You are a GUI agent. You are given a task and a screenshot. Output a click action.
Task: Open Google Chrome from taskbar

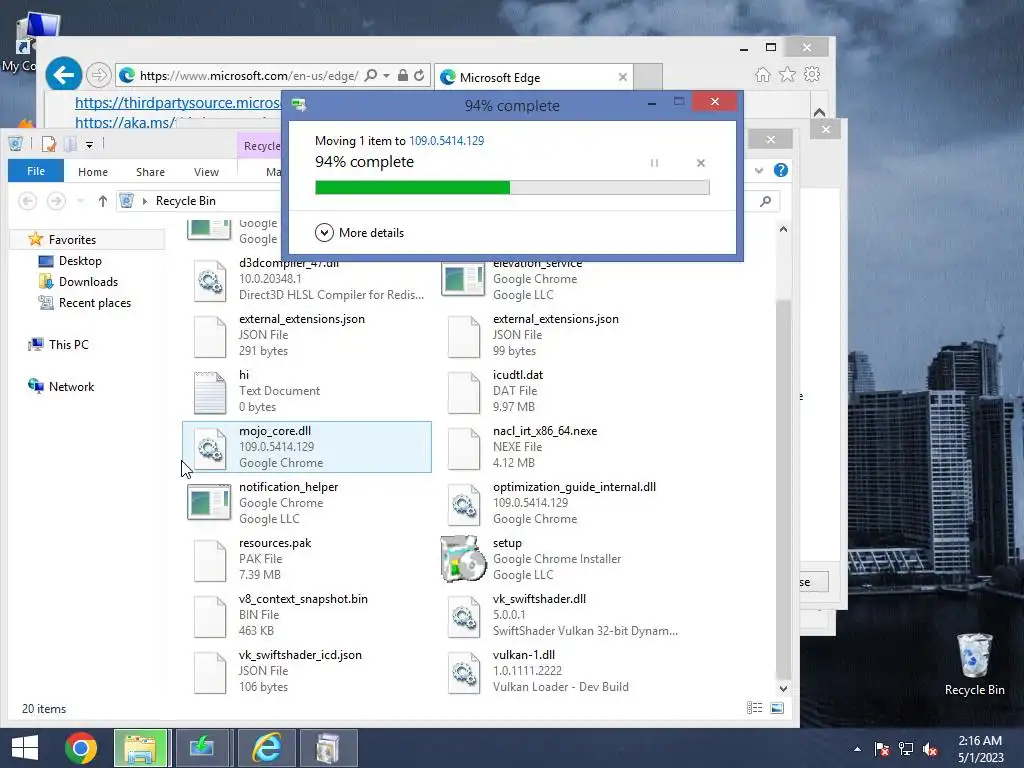point(81,748)
